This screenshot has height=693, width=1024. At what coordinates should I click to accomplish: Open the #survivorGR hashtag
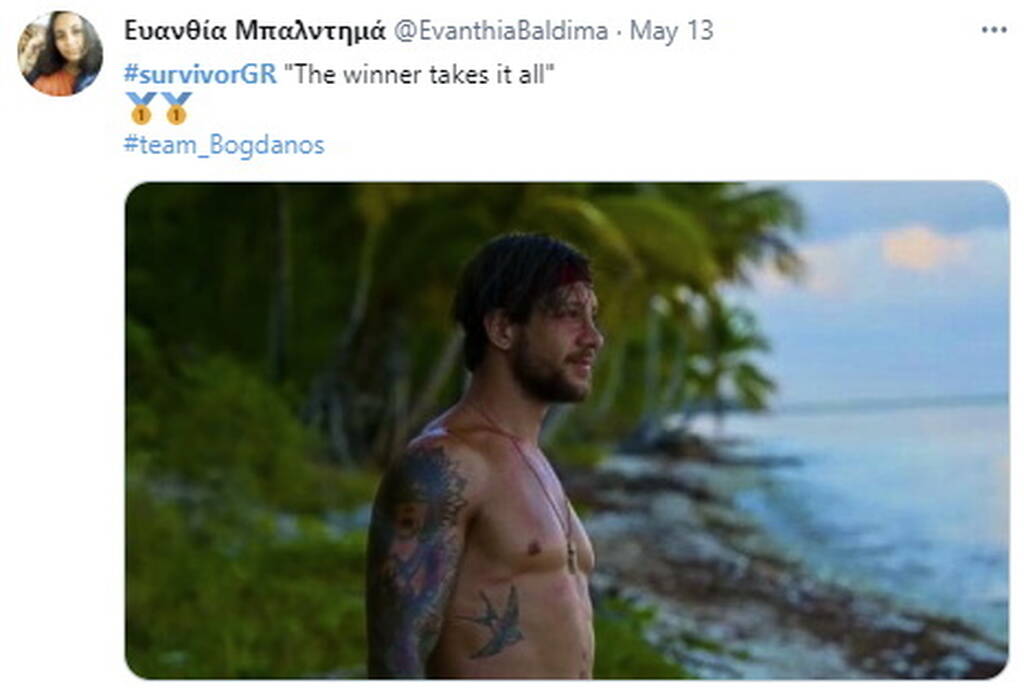pyautogui.click(x=200, y=74)
